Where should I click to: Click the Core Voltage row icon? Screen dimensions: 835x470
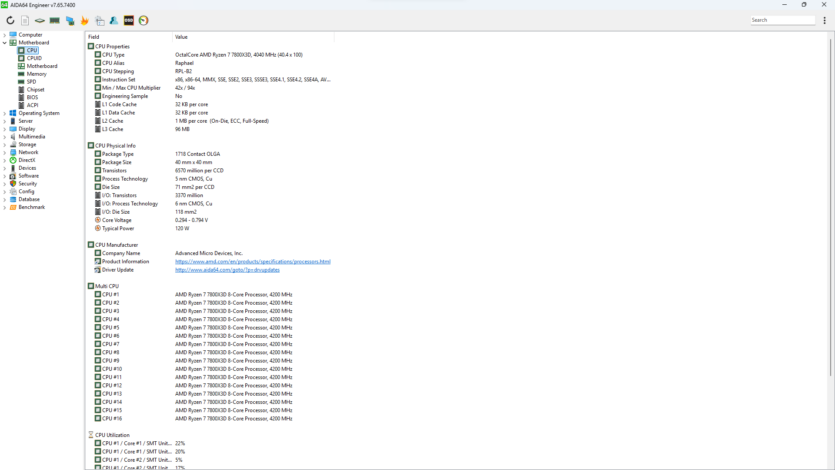tap(97, 220)
